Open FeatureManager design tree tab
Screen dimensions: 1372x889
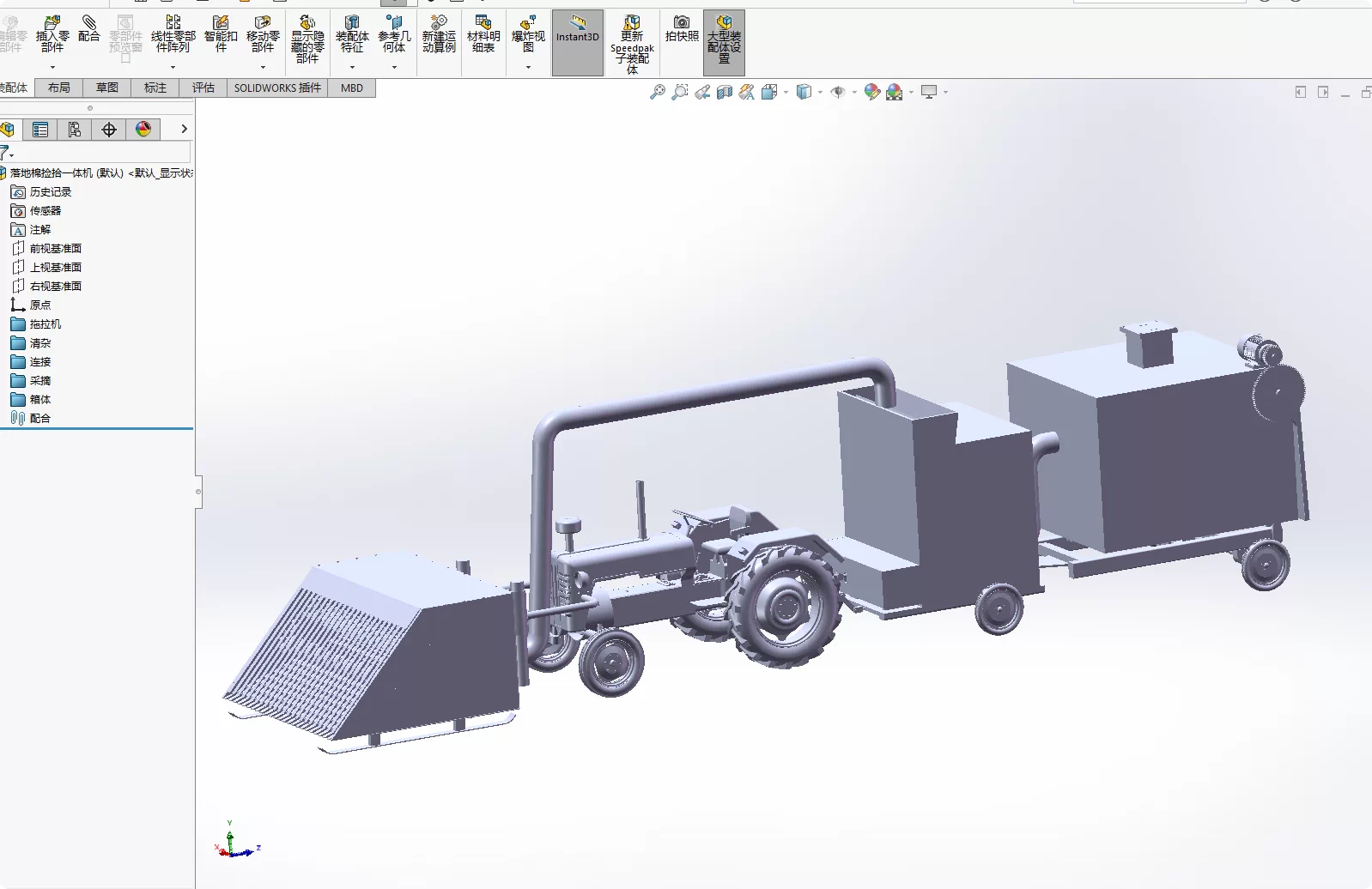[9, 129]
